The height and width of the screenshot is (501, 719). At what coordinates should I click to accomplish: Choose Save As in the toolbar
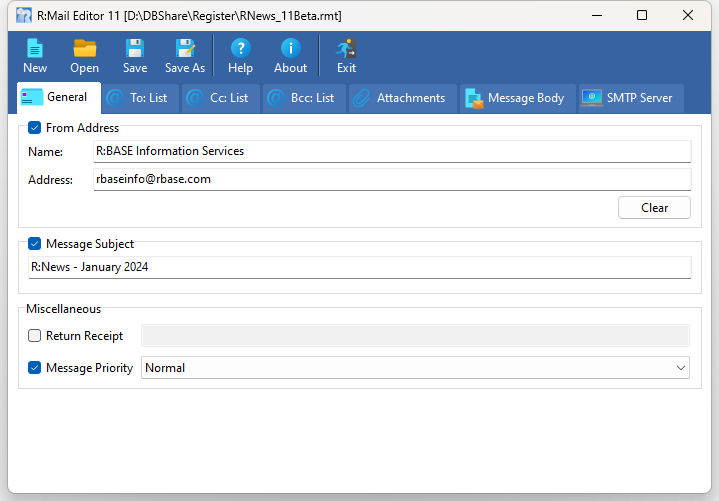click(x=185, y=56)
